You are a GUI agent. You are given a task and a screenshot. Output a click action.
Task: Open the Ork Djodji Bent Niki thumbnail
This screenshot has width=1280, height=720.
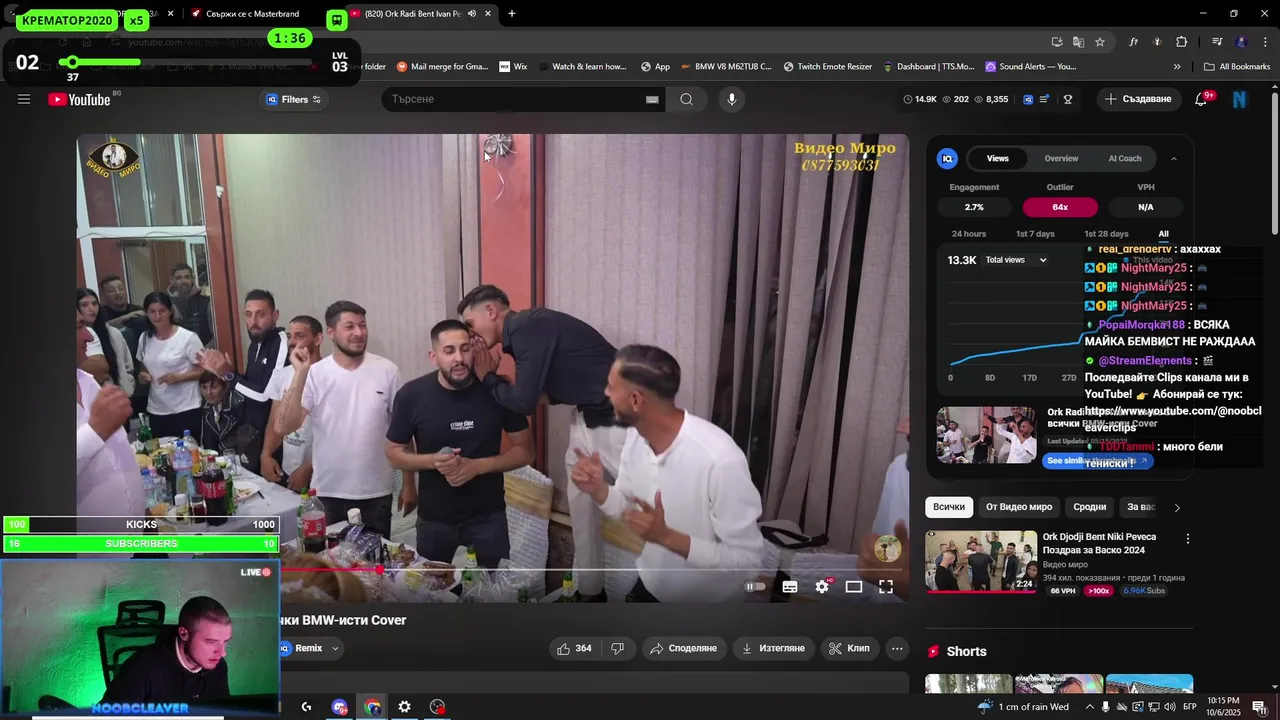point(981,561)
